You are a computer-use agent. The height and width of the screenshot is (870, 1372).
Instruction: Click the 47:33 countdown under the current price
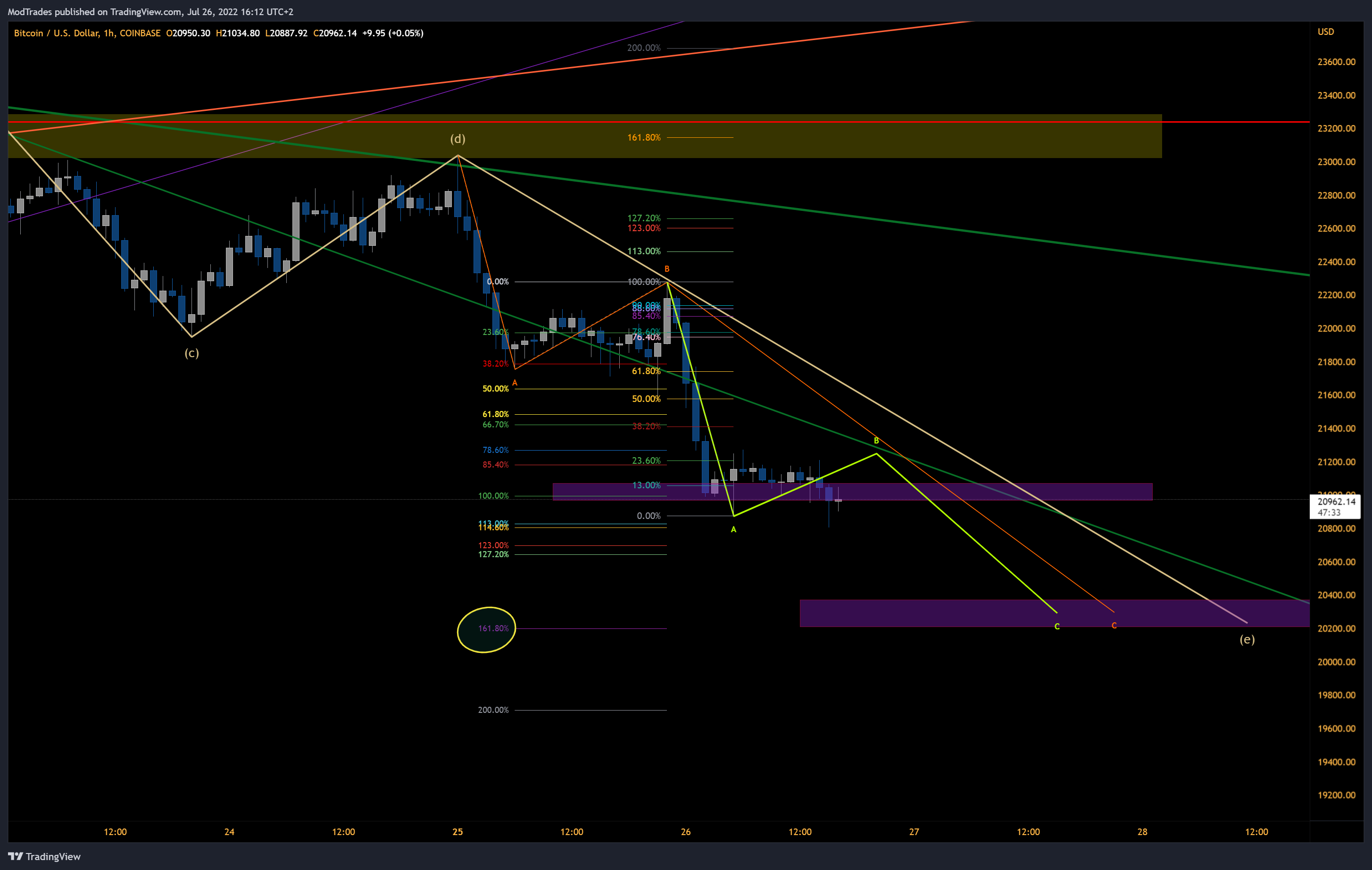(1329, 512)
